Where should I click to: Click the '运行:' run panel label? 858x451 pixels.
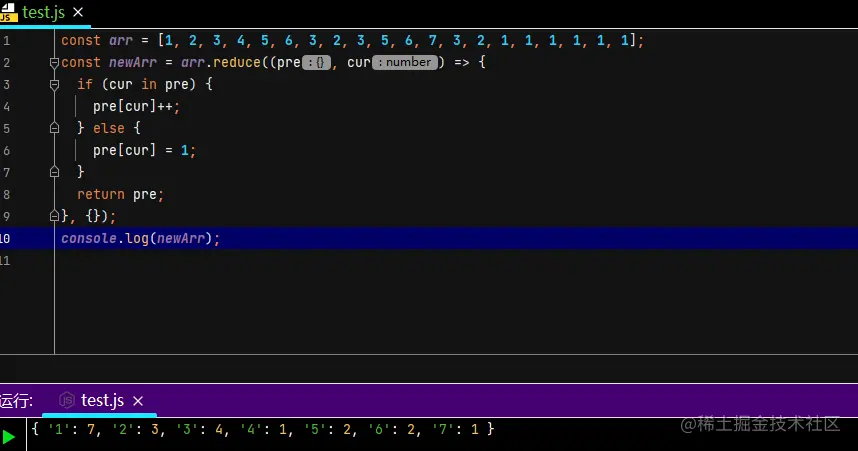coord(16,401)
